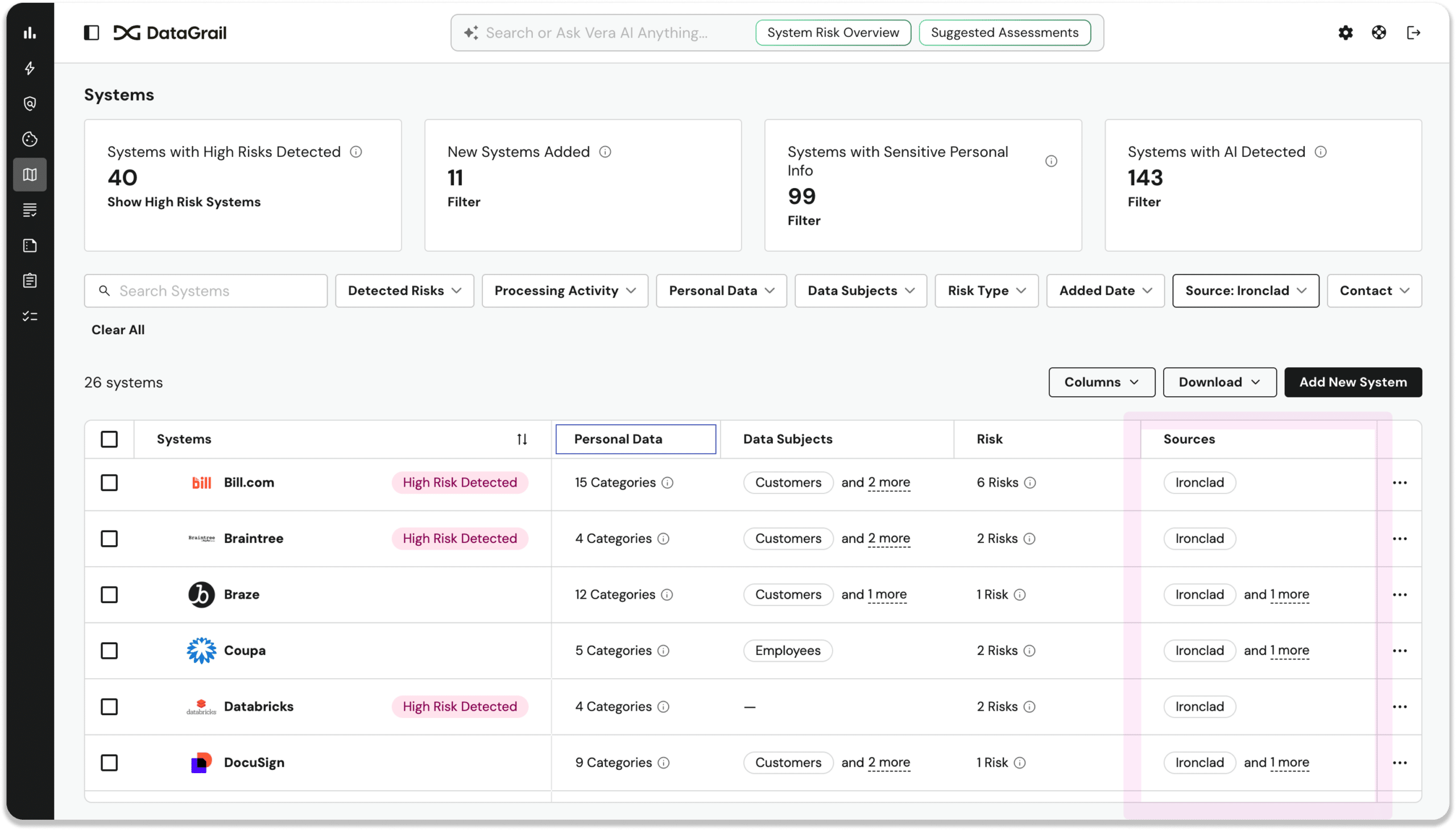Click System Risk Overview suggestion

(833, 32)
